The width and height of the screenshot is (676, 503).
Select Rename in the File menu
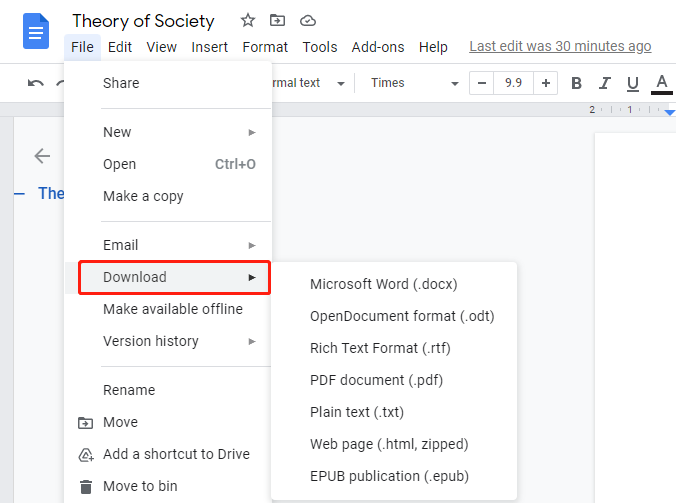[168, 390]
